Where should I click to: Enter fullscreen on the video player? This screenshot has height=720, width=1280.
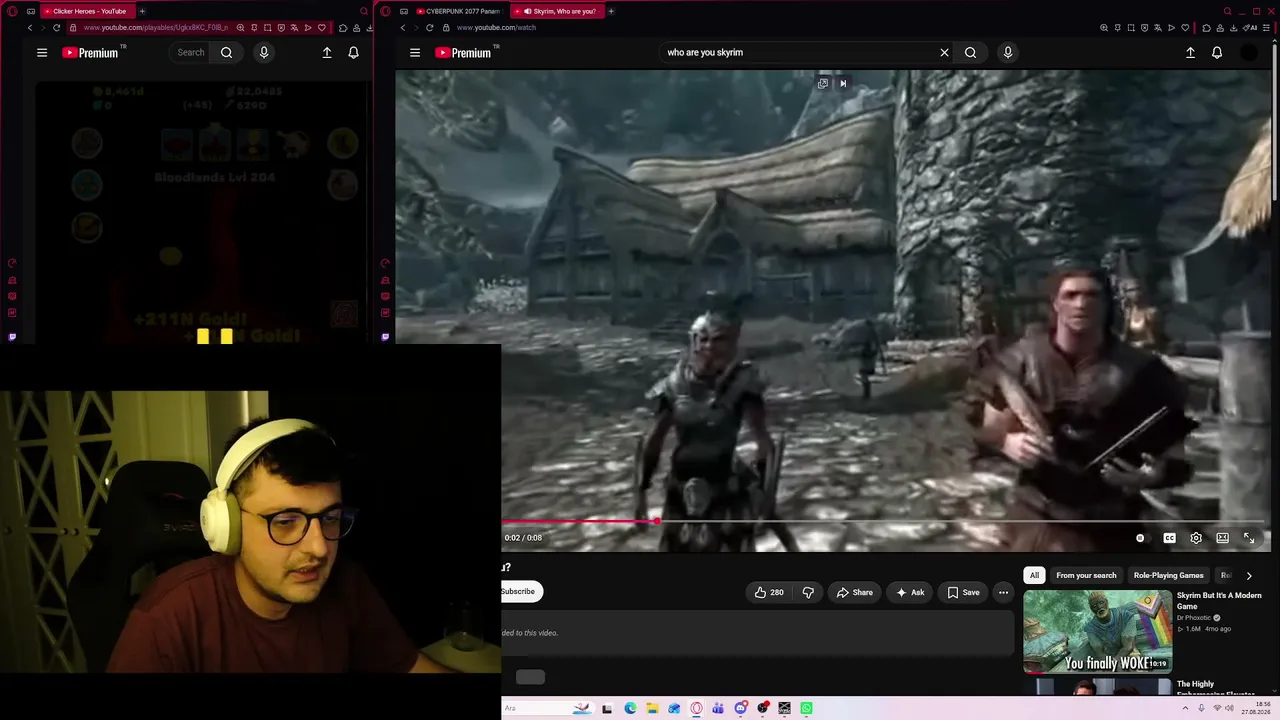(1249, 538)
